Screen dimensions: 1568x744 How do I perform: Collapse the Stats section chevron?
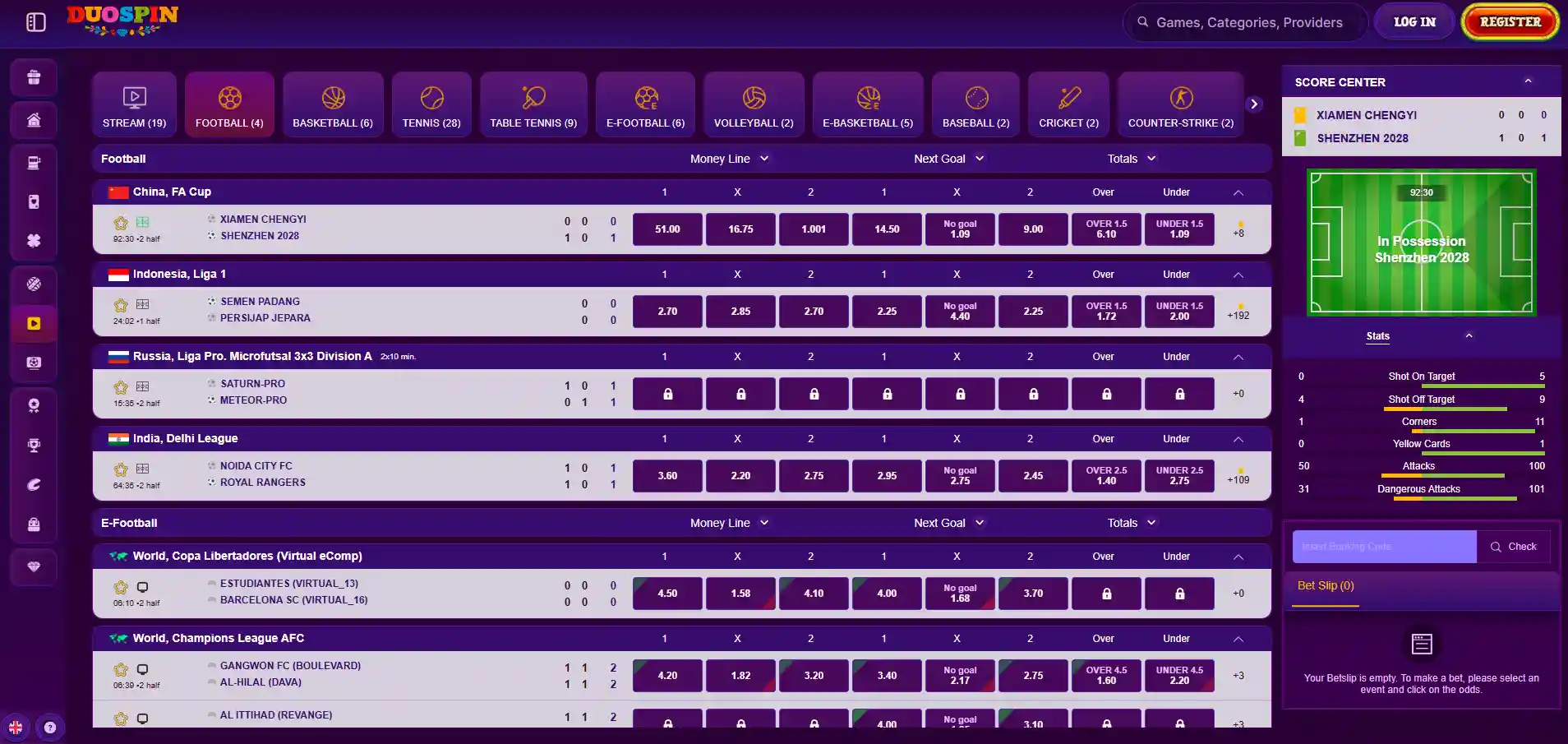1469,335
